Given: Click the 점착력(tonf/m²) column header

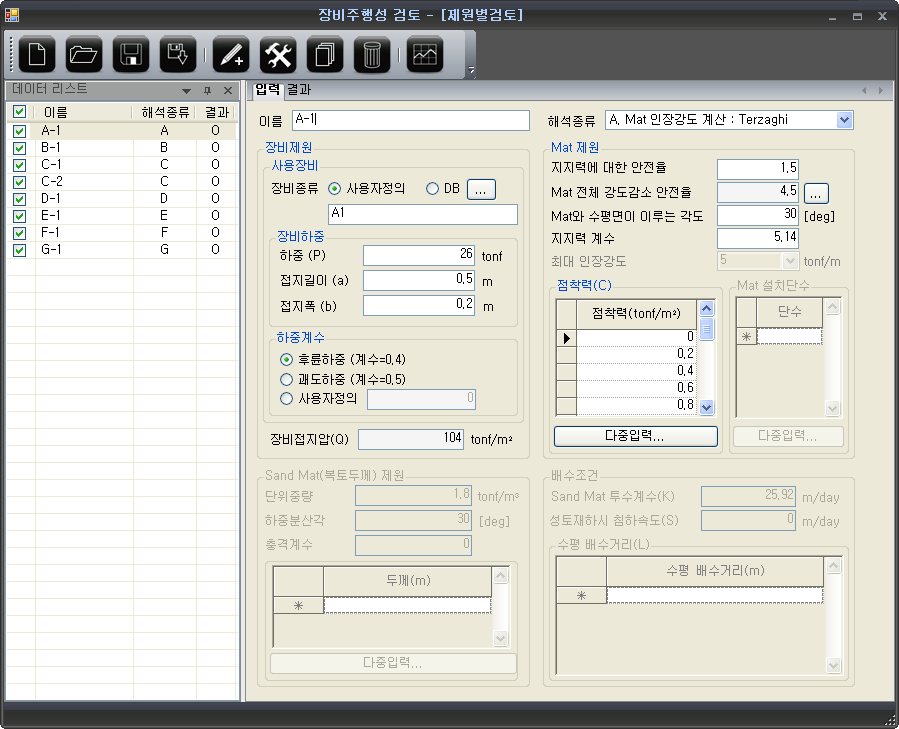Looking at the screenshot, I should click(636, 314).
